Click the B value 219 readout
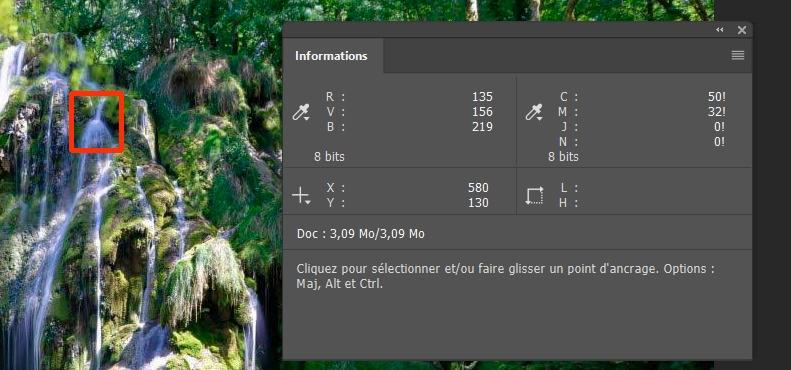This screenshot has width=791, height=370. click(x=482, y=127)
